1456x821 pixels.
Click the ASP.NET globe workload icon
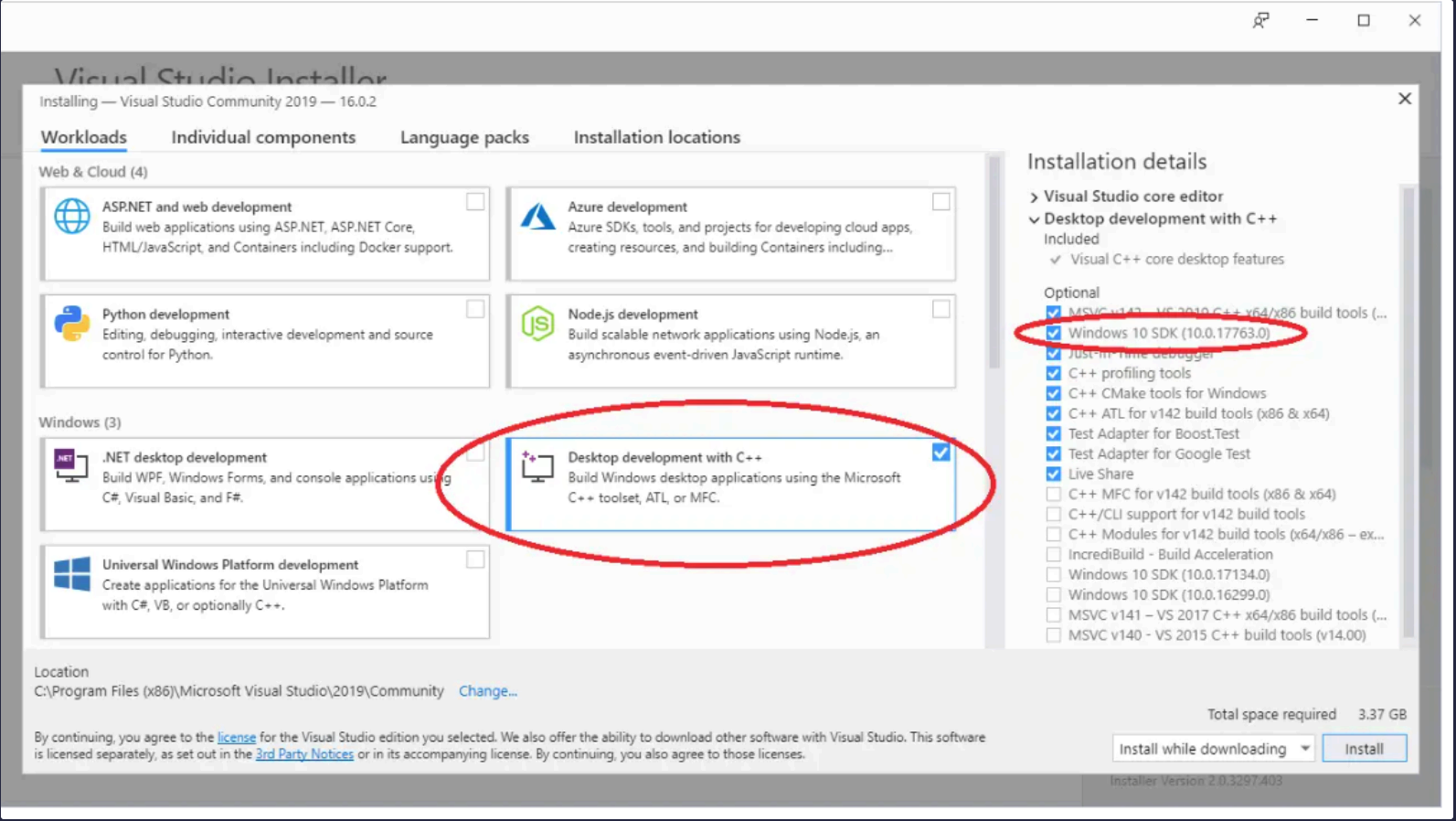(71, 217)
